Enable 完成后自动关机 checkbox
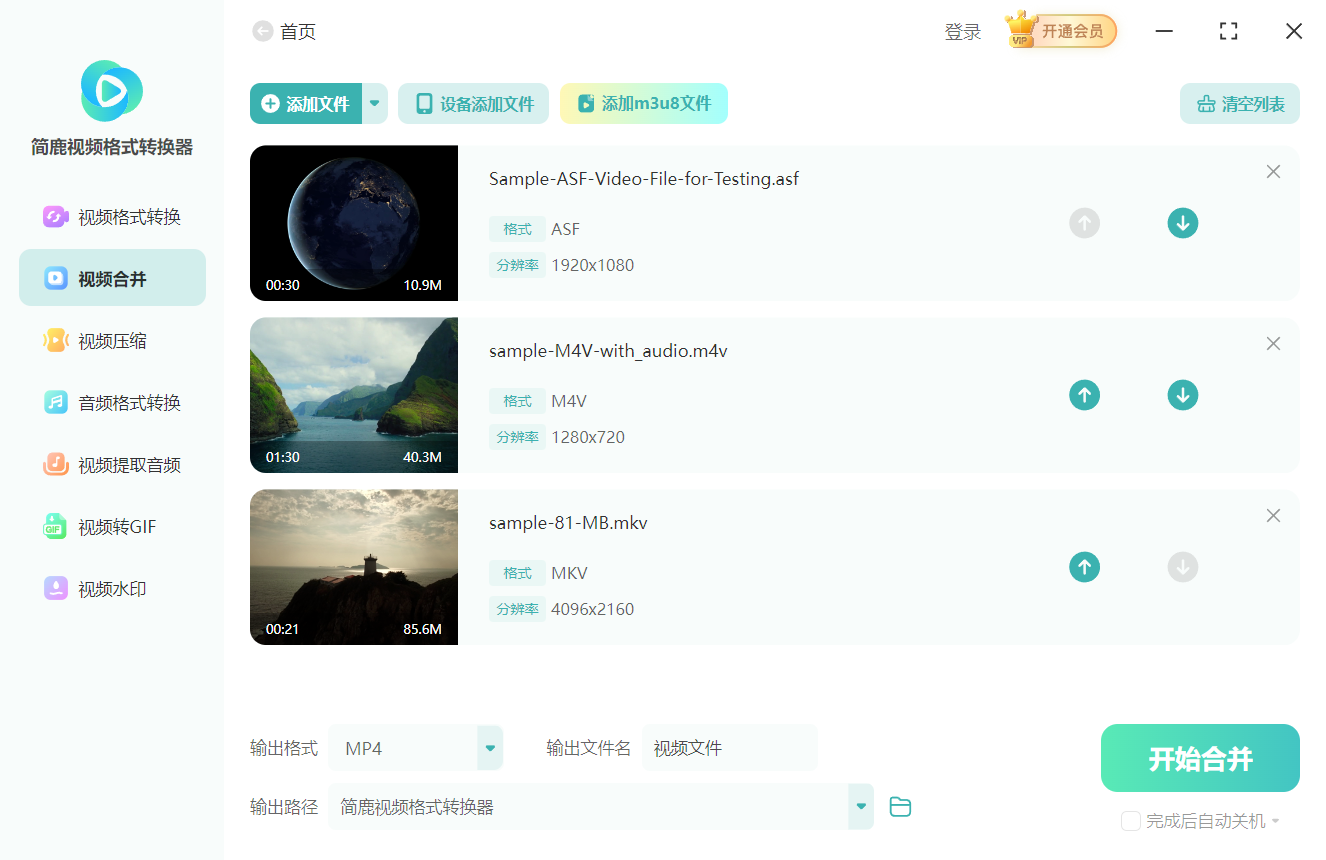Viewport: 1326px width, 860px height. click(1130, 820)
